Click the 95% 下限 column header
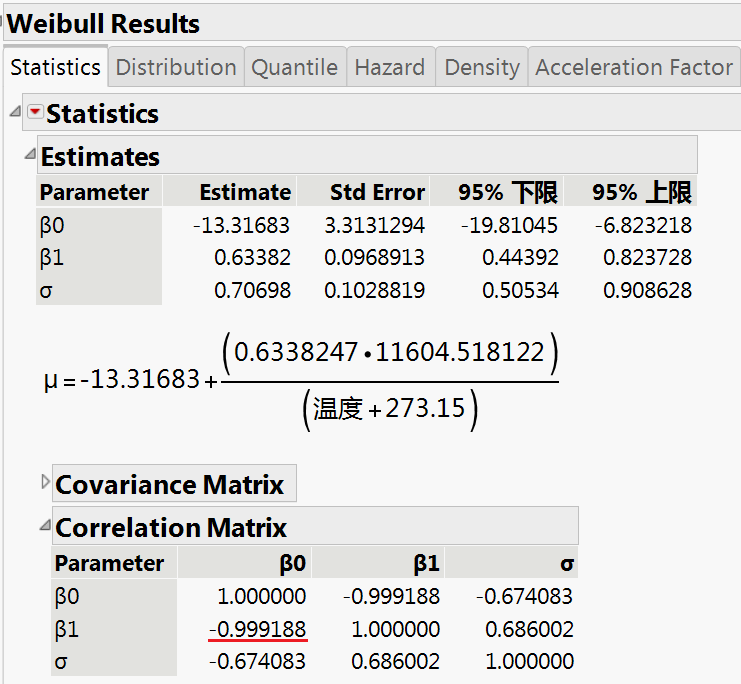 (507, 192)
